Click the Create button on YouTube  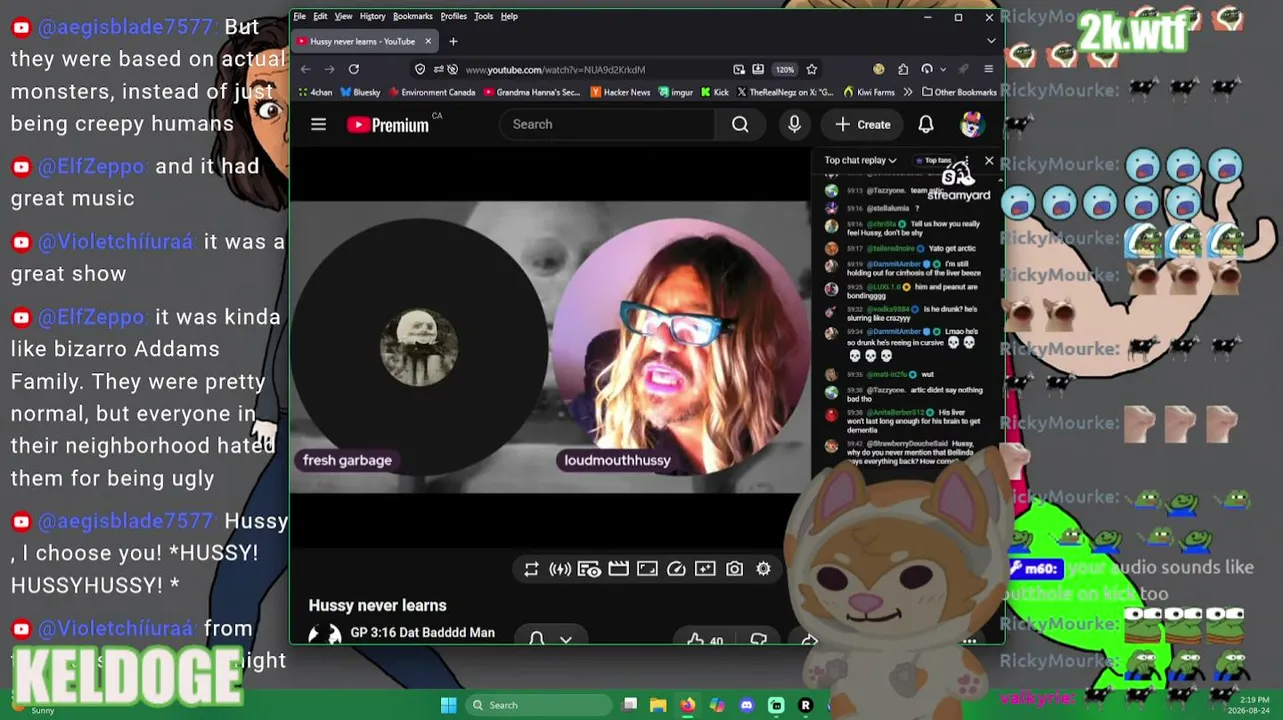[862, 124]
